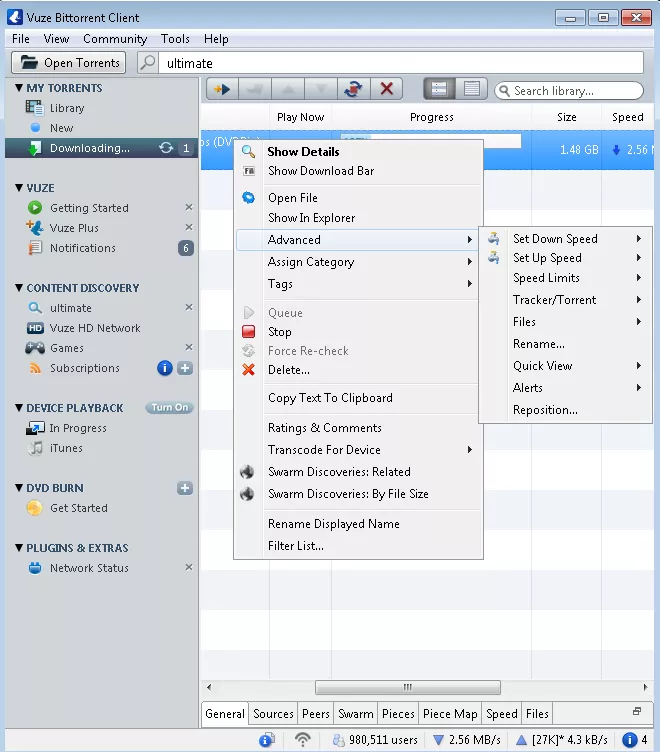Select Delete... in context menu
Image resolution: width=660 pixels, height=752 pixels.
pyautogui.click(x=358, y=370)
